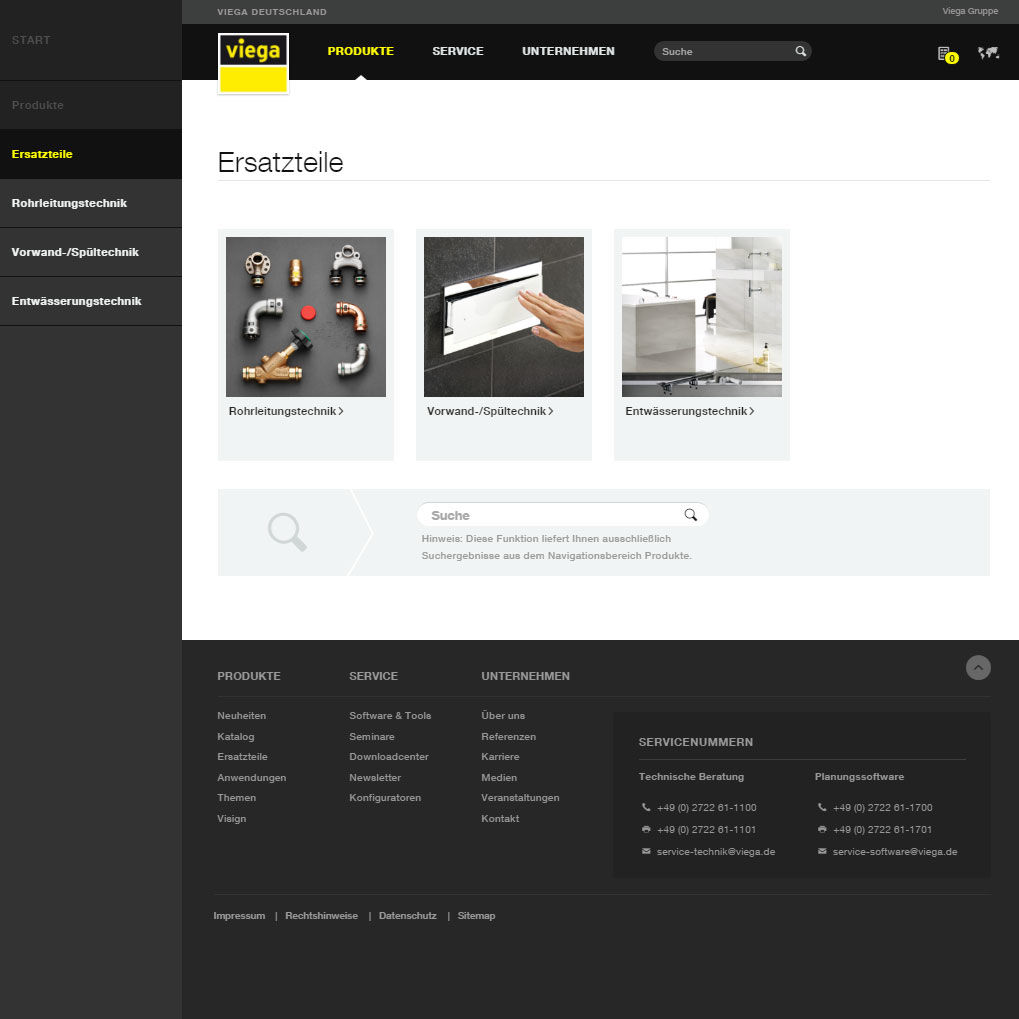Open Themen in the footer
1019x1019 pixels.
pyautogui.click(x=236, y=797)
